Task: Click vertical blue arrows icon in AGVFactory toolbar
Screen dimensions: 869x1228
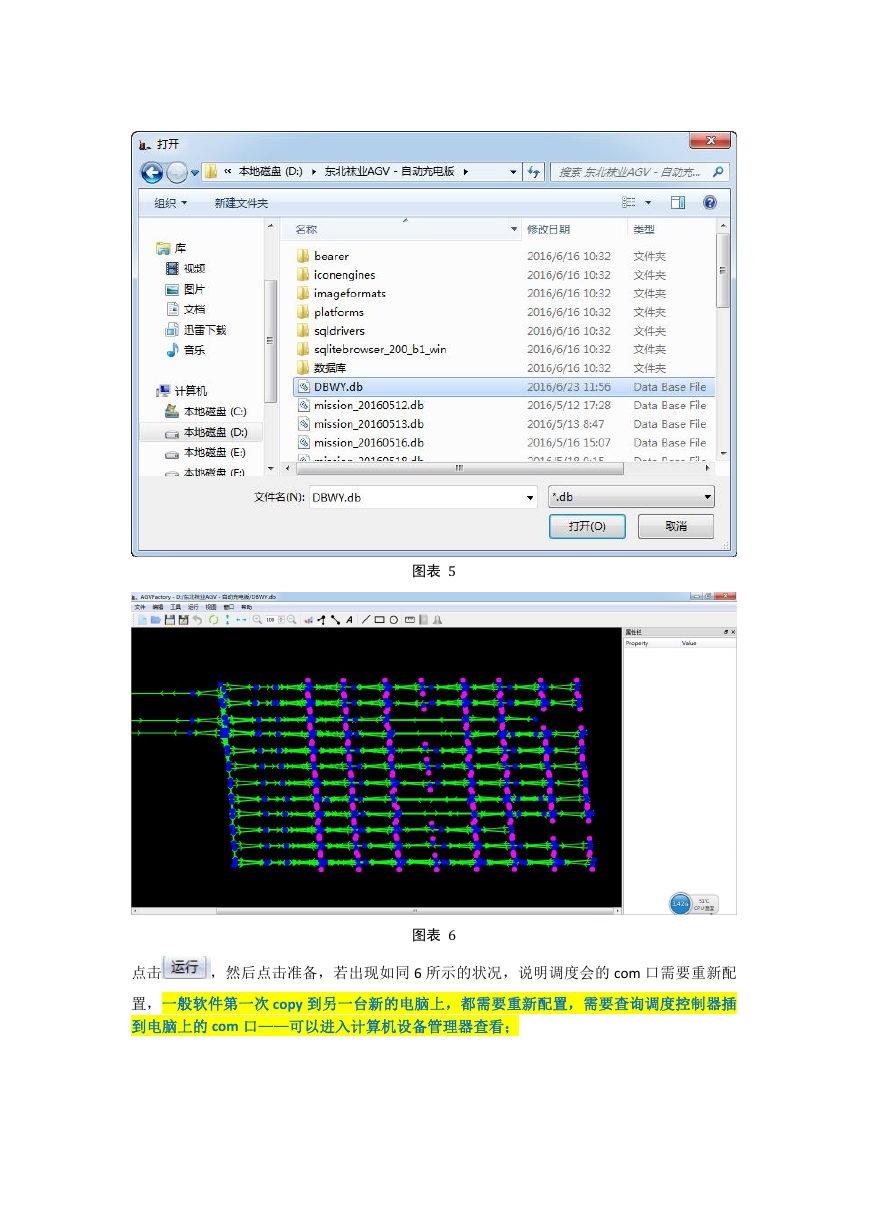Action: [x=227, y=620]
